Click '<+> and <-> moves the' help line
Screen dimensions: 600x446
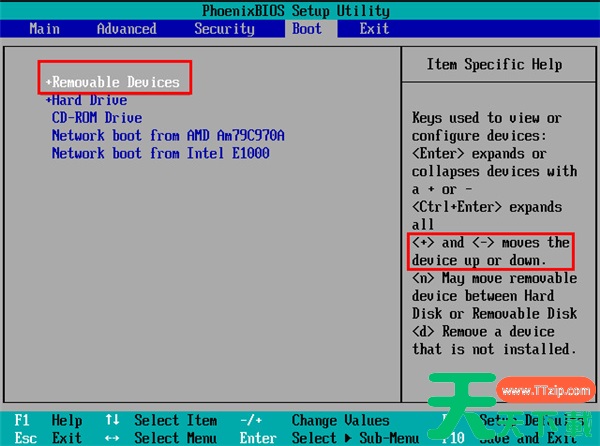pos(491,243)
